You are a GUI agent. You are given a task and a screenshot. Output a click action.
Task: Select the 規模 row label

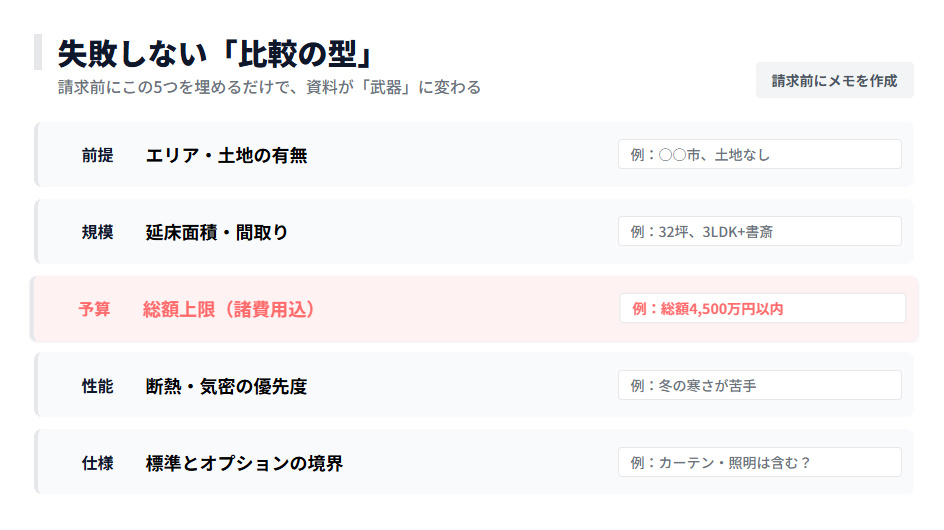[x=97, y=232]
